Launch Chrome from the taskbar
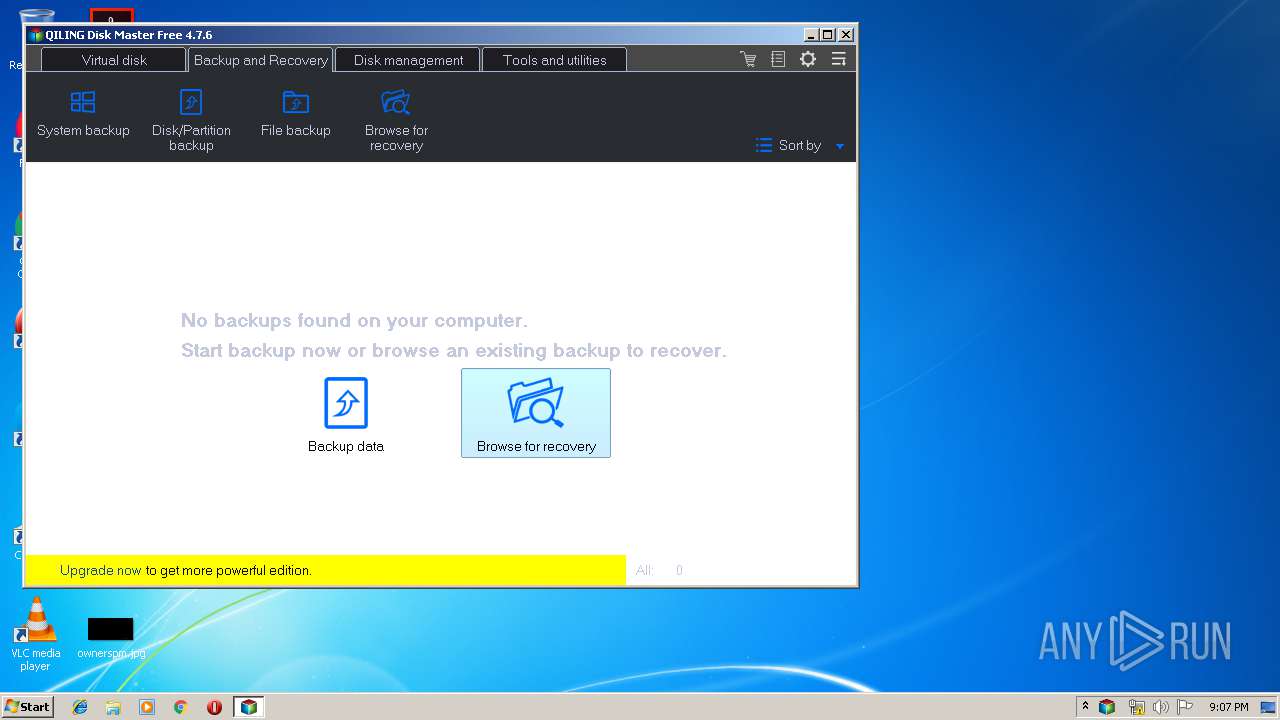 click(x=180, y=707)
